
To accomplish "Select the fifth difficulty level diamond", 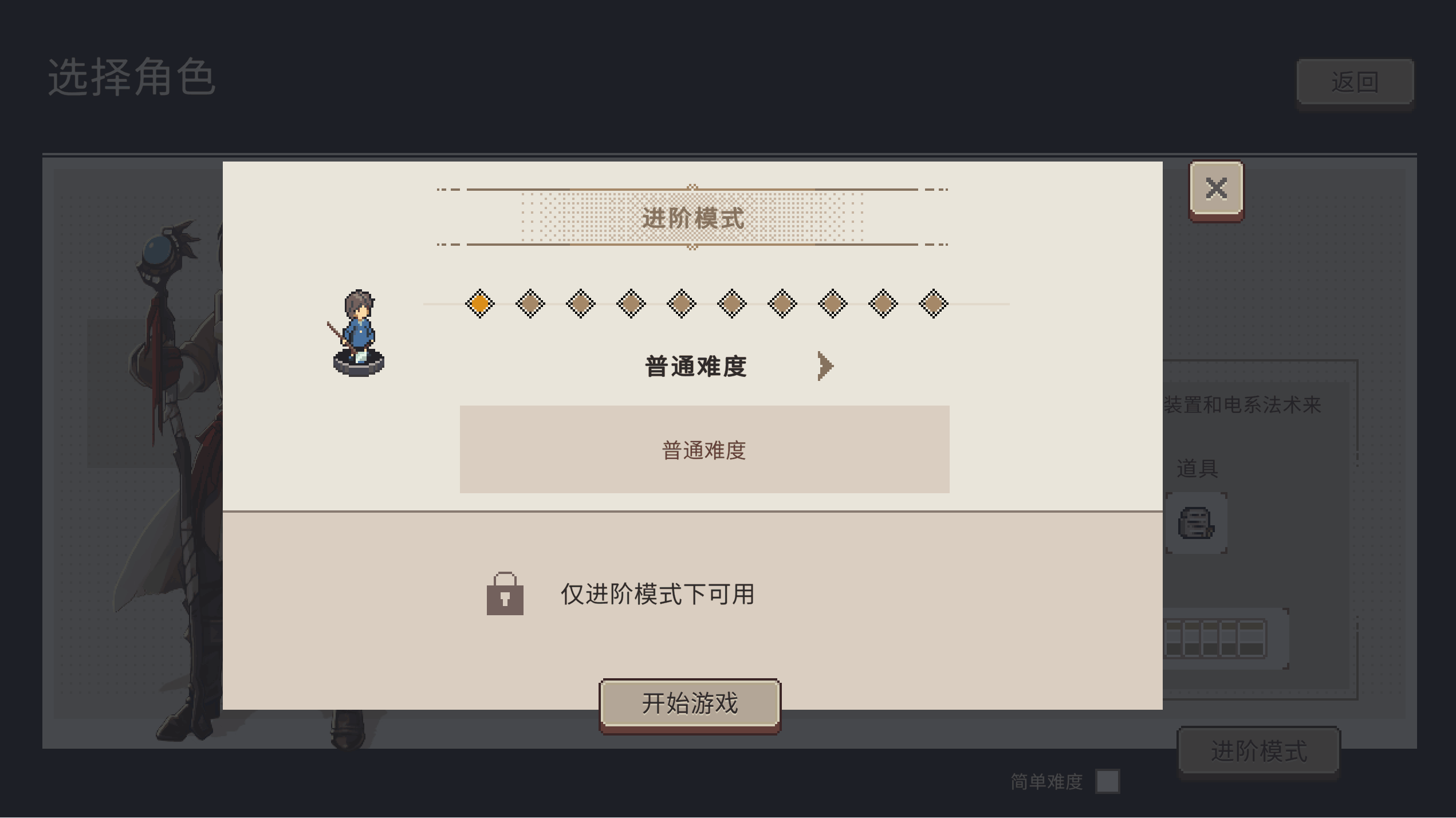I will (x=681, y=304).
